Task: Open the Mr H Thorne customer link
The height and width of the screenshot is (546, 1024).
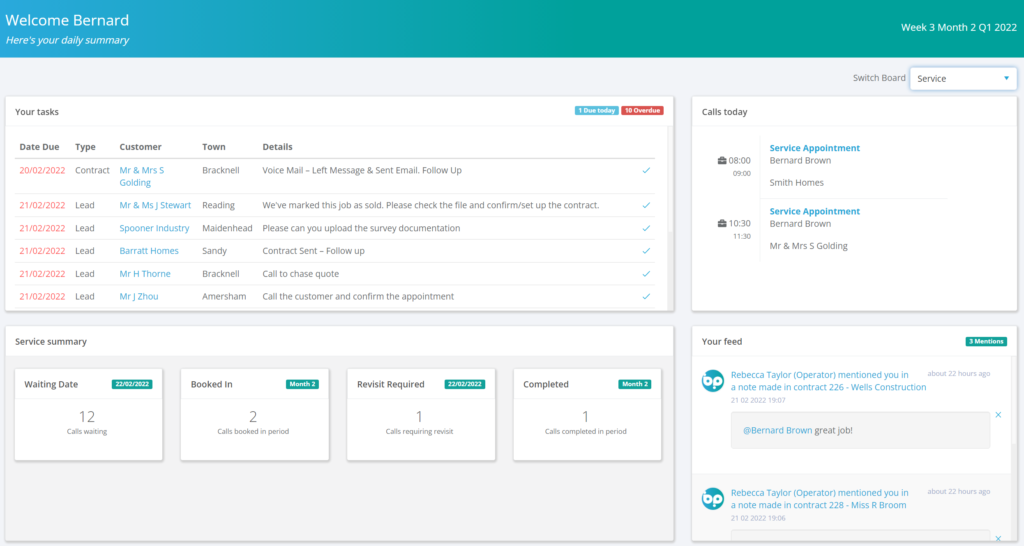Action: 145,273
